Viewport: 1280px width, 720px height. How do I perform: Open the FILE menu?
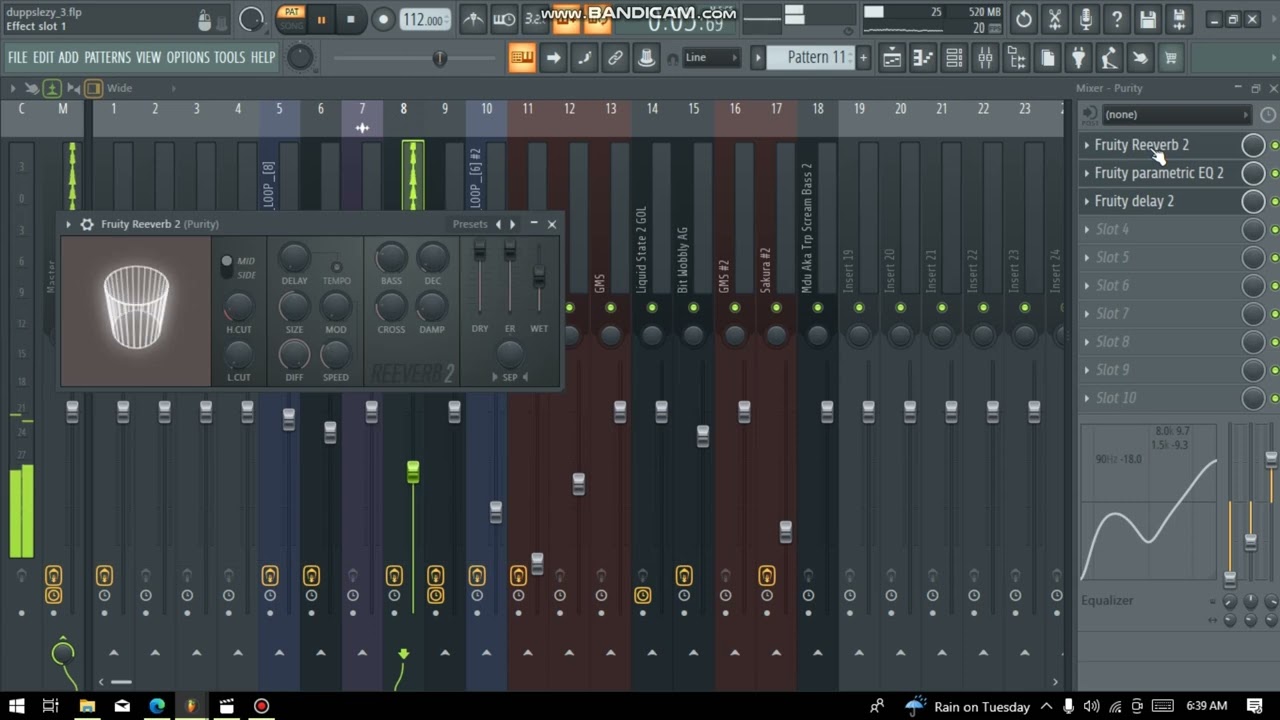click(18, 58)
